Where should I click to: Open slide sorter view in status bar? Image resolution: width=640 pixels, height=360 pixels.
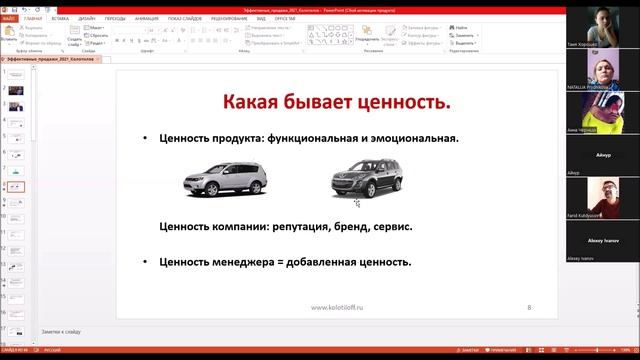tap(541, 350)
